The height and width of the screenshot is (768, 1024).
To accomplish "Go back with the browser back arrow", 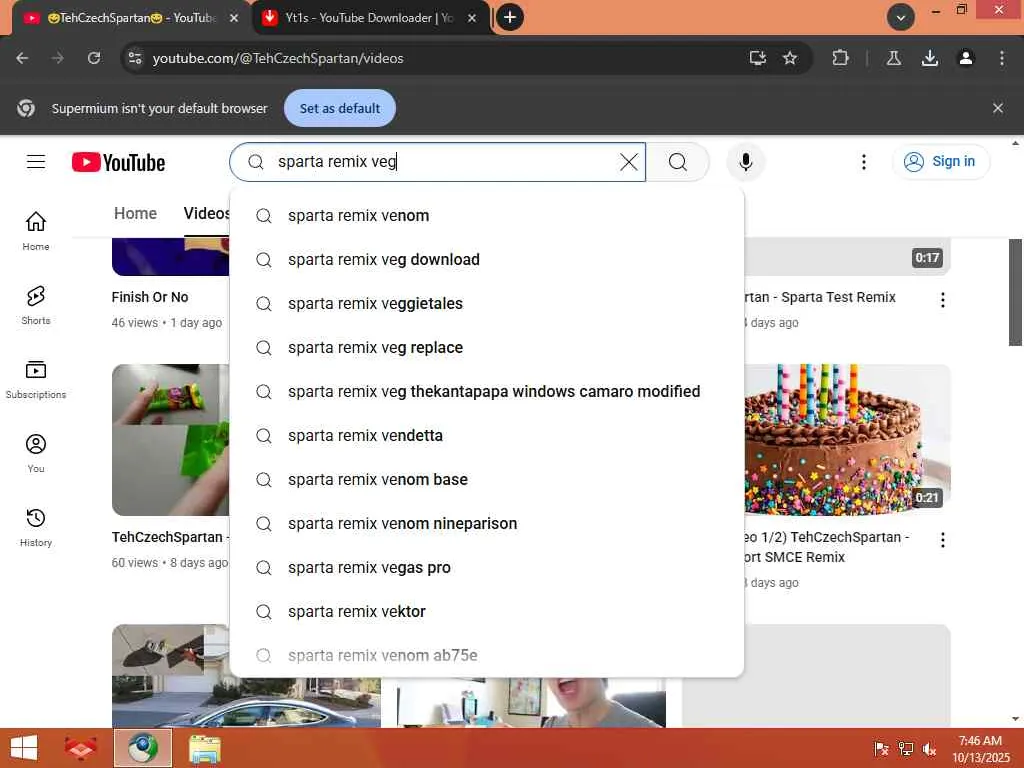I will click(x=22, y=58).
